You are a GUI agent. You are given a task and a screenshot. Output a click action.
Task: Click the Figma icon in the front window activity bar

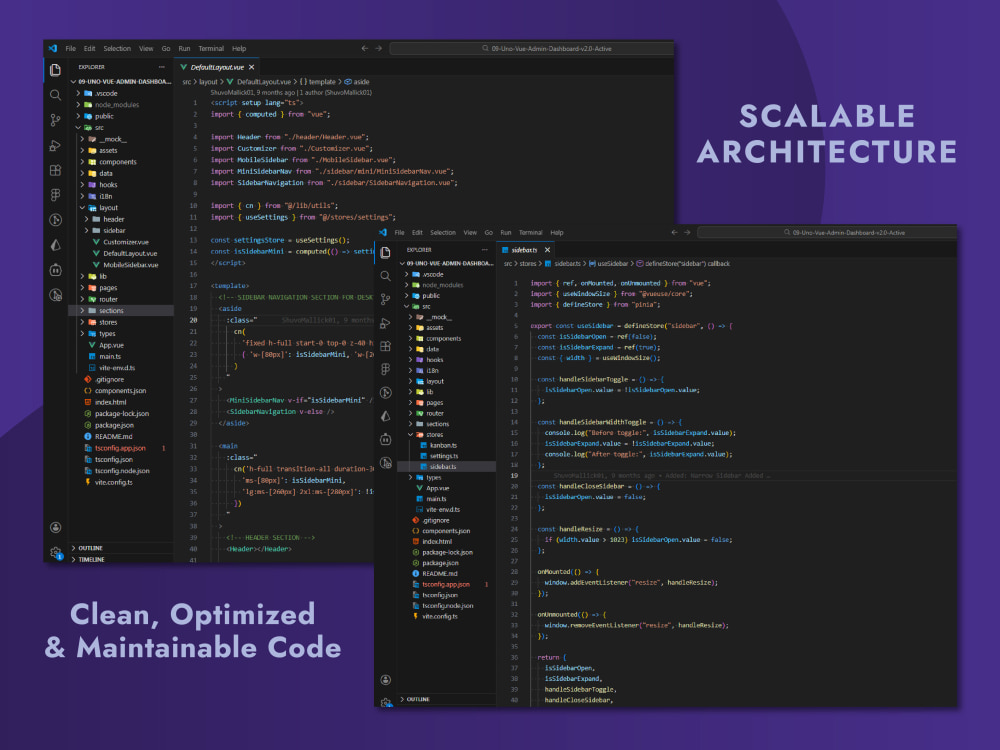385,369
